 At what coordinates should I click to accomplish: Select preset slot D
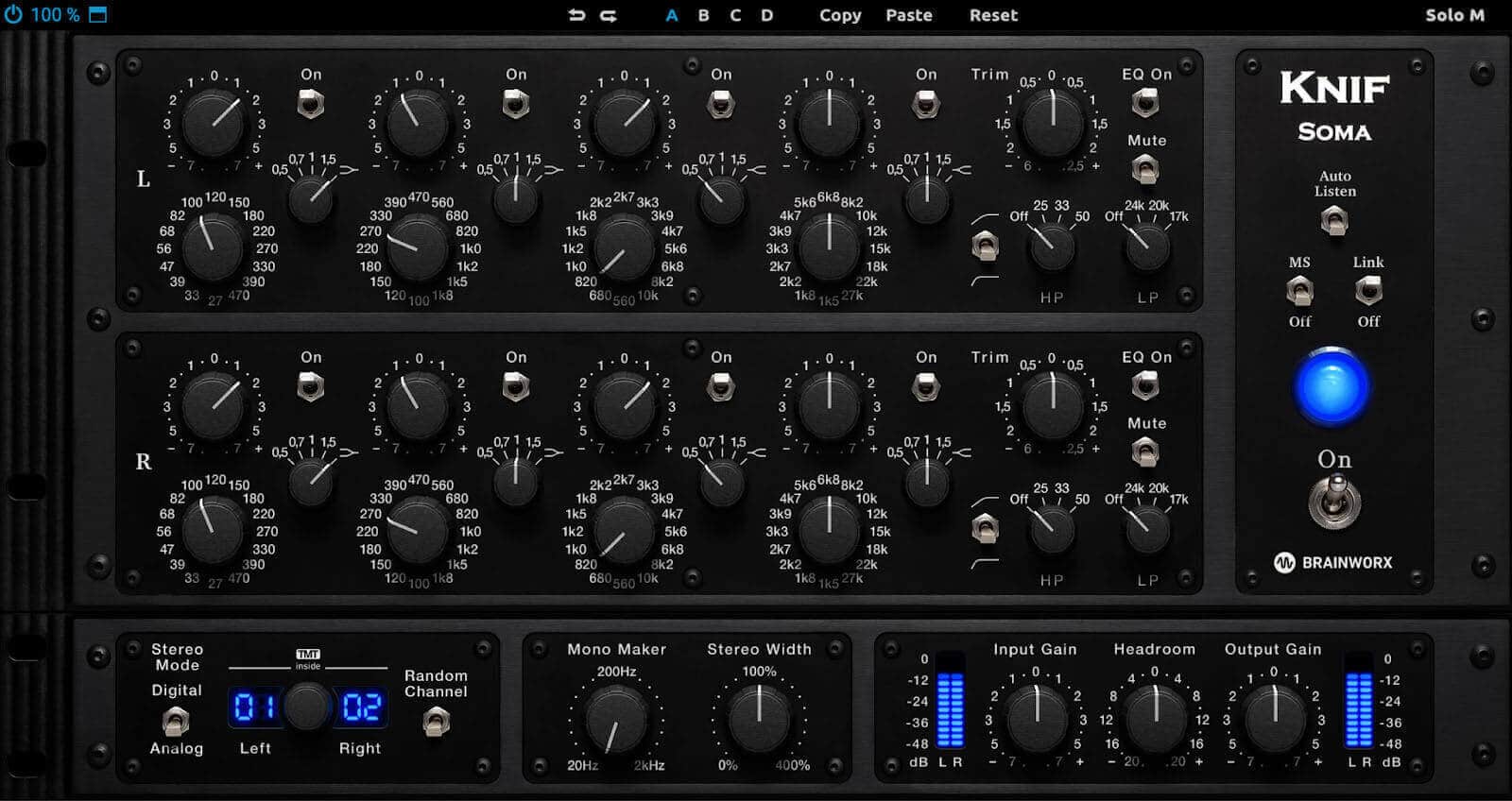(x=766, y=15)
